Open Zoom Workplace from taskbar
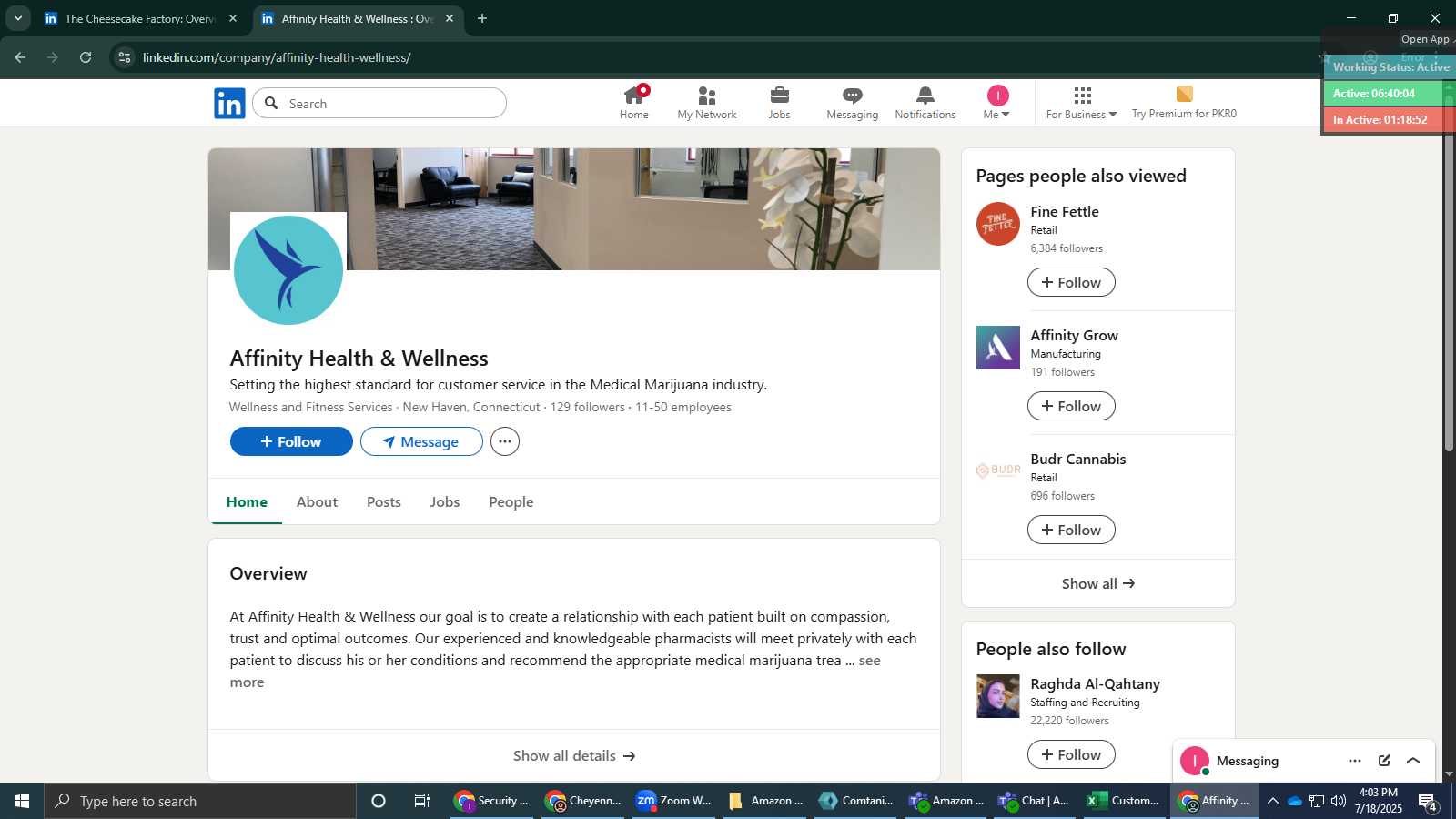The height and width of the screenshot is (819, 1456). tap(673, 801)
